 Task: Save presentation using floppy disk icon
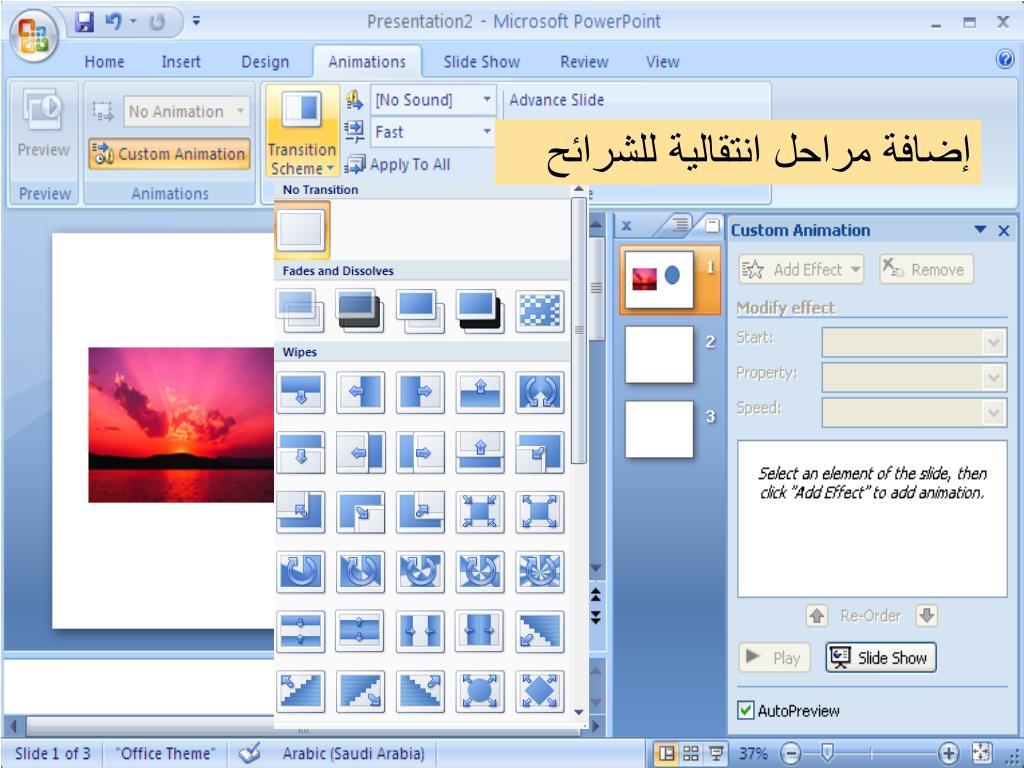pos(84,22)
